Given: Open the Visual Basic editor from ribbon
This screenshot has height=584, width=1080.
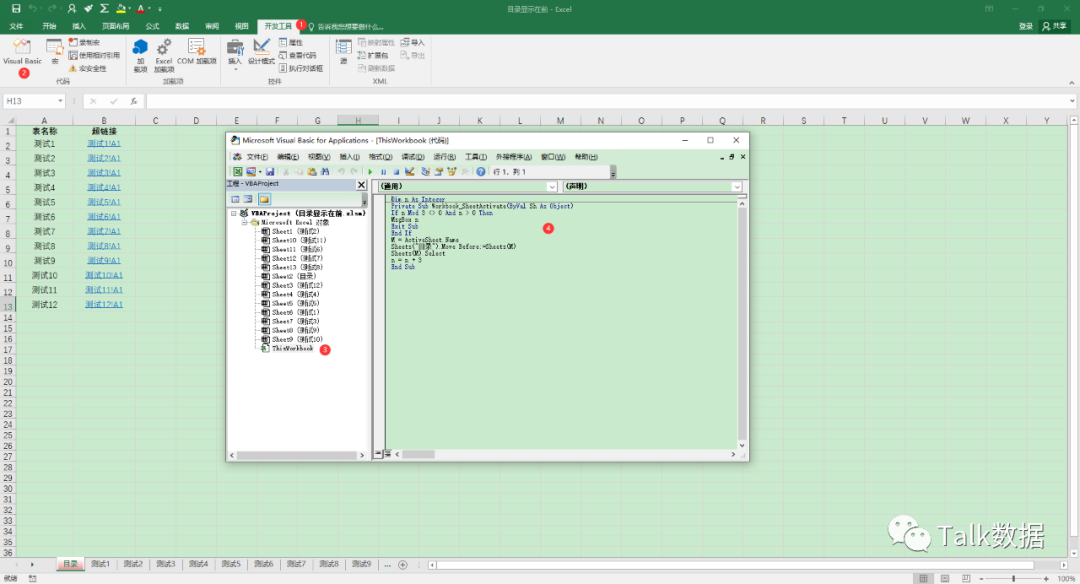Looking at the screenshot, I should [22, 52].
